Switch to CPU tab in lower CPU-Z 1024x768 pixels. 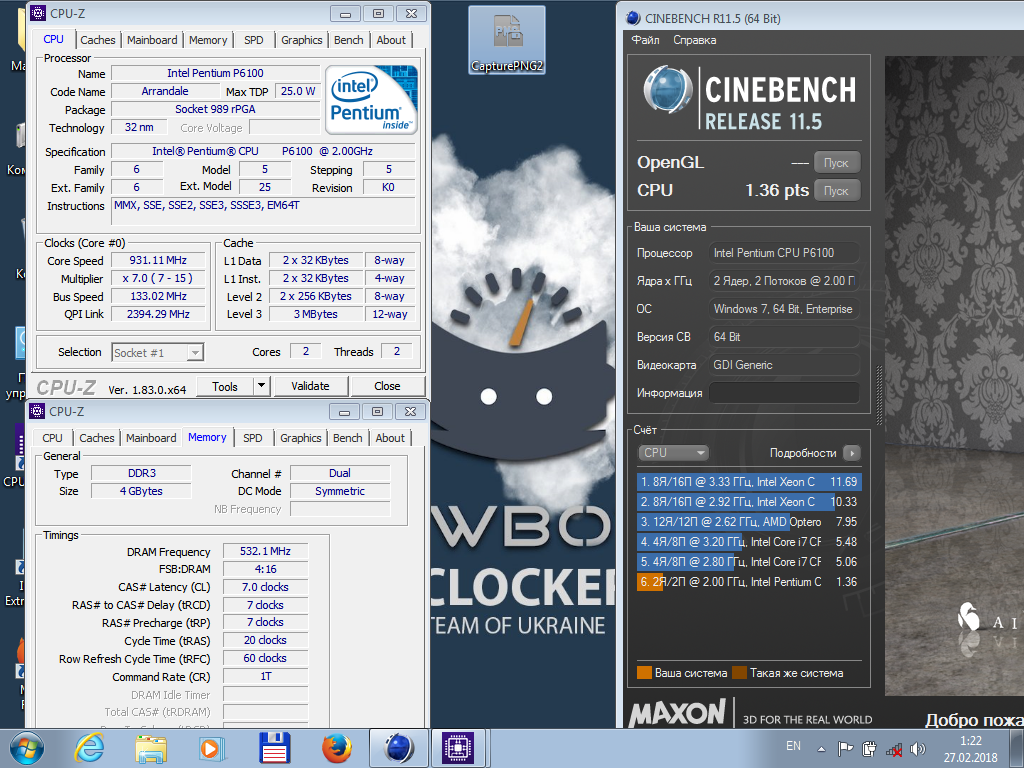click(52, 438)
